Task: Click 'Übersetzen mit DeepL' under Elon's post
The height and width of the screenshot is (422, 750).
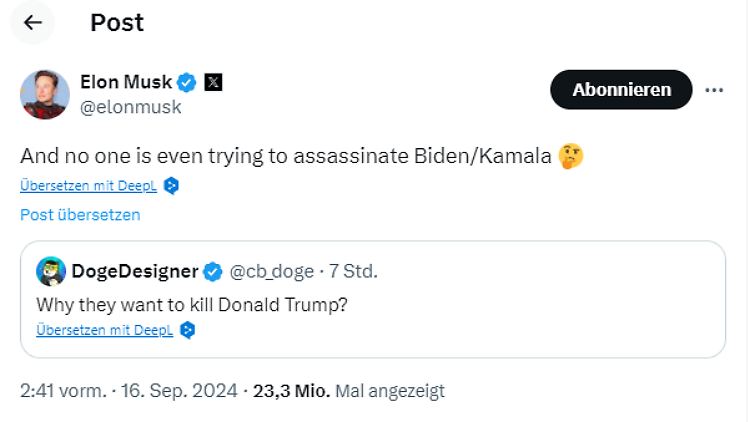Action: [x=88, y=186]
